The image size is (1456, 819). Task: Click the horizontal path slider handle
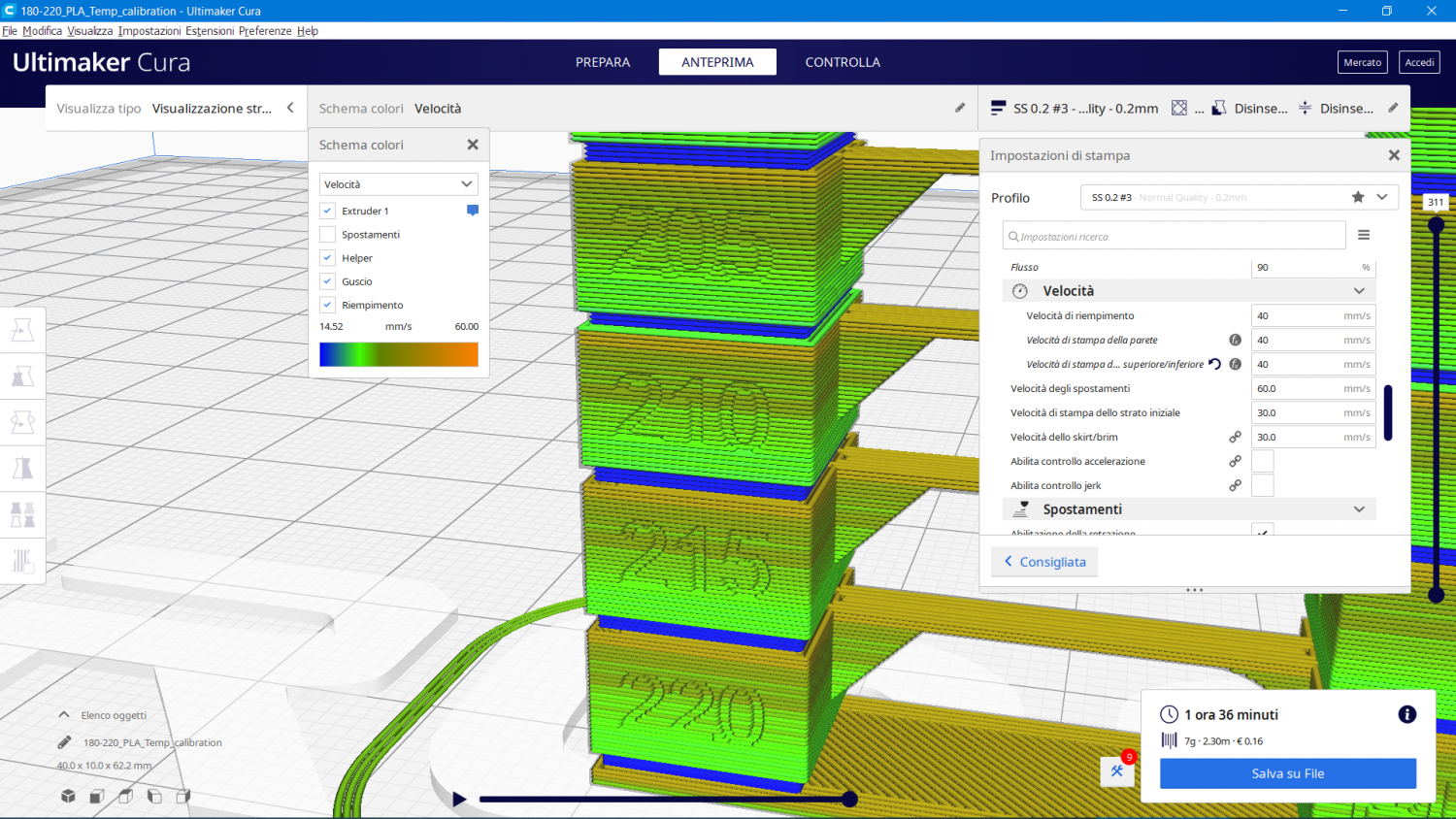pos(849,799)
